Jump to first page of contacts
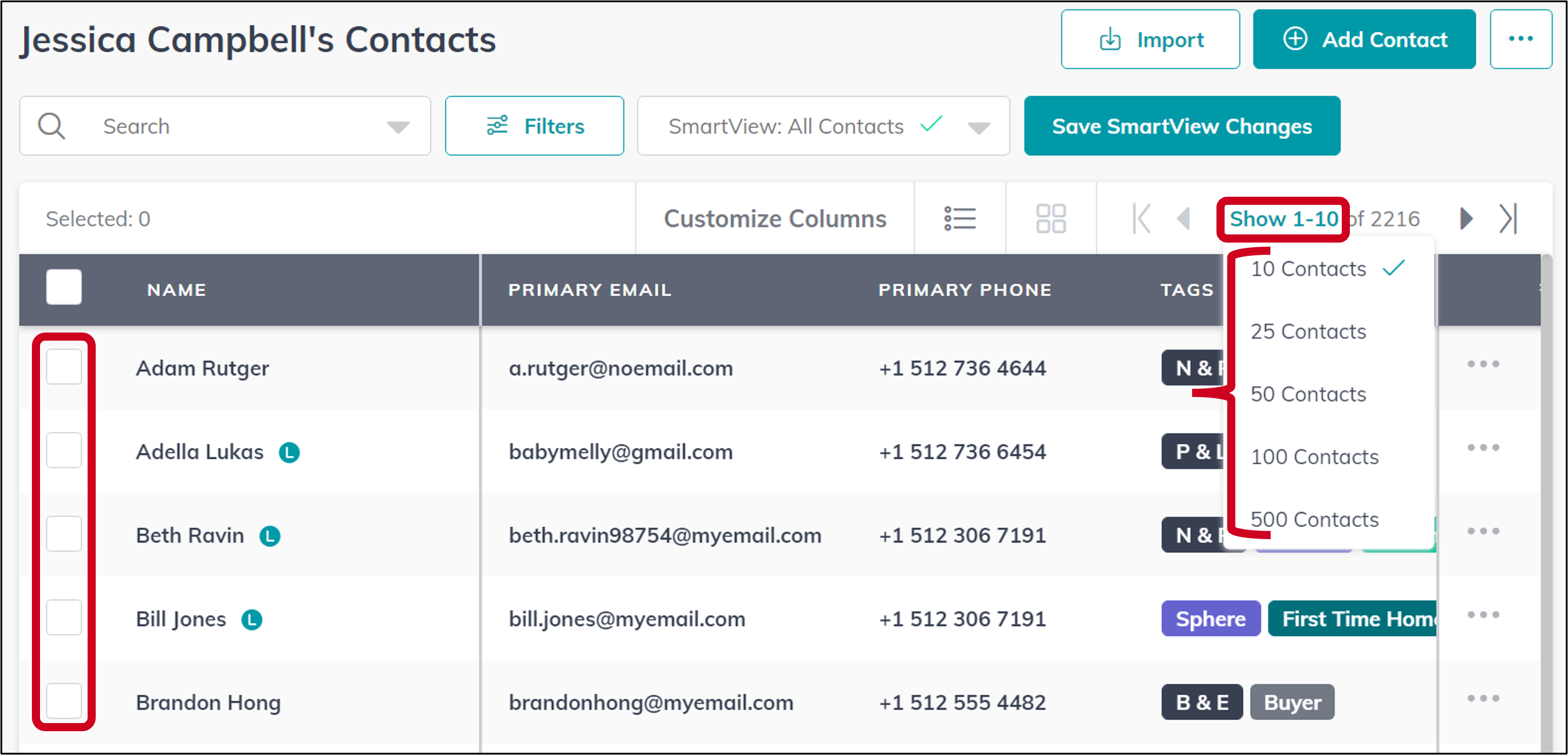 pyautogui.click(x=1141, y=219)
